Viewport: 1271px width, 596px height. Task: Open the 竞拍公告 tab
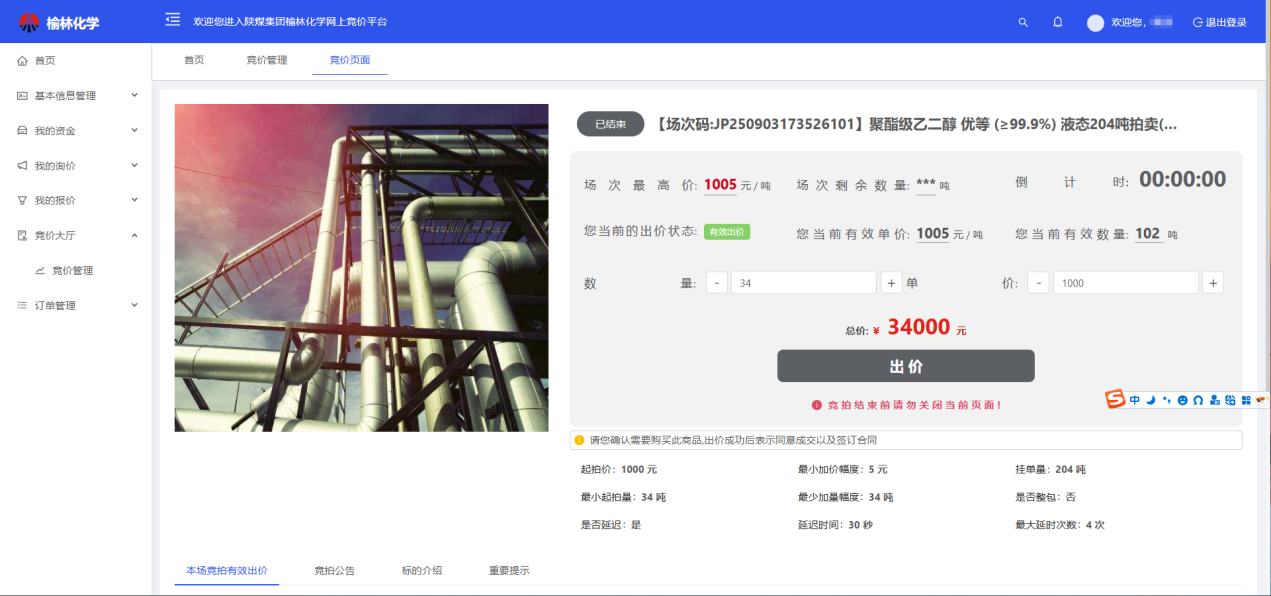pos(334,571)
